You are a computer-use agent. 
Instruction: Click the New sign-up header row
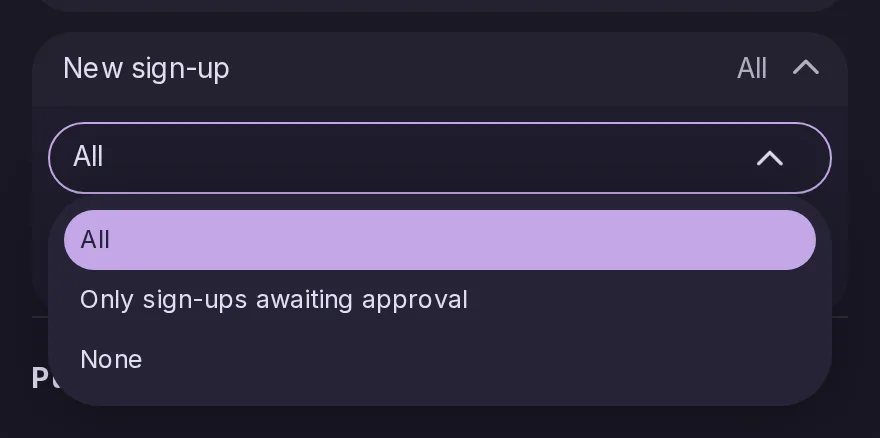[x=439, y=69]
